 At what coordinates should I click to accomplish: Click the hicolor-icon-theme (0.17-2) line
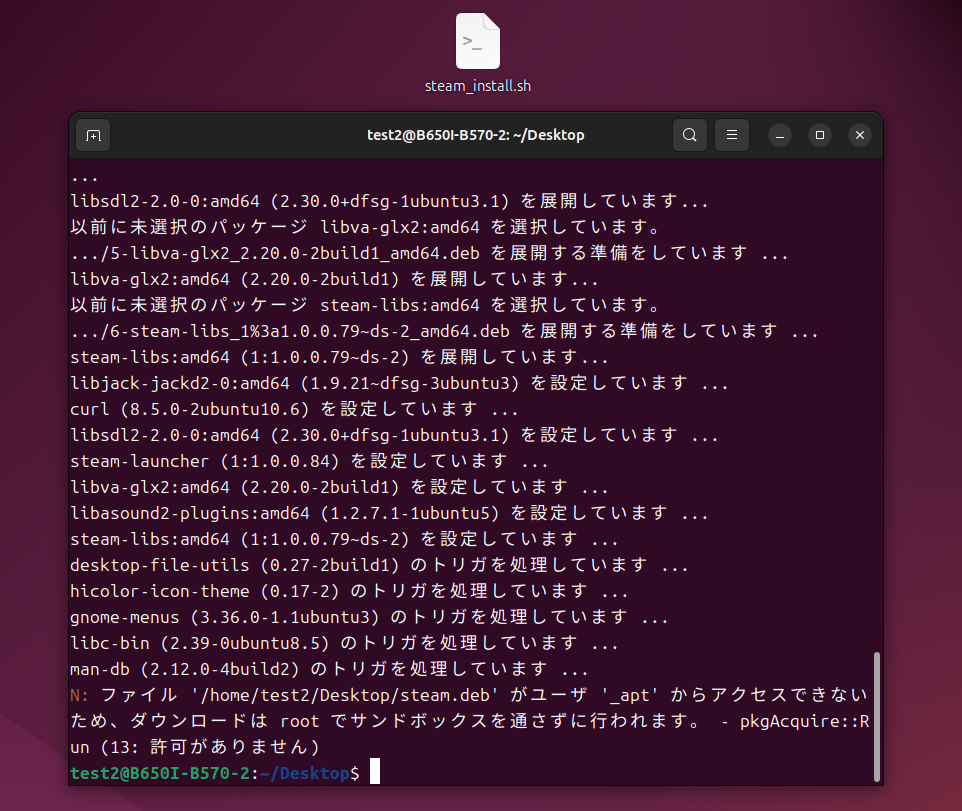point(350,591)
